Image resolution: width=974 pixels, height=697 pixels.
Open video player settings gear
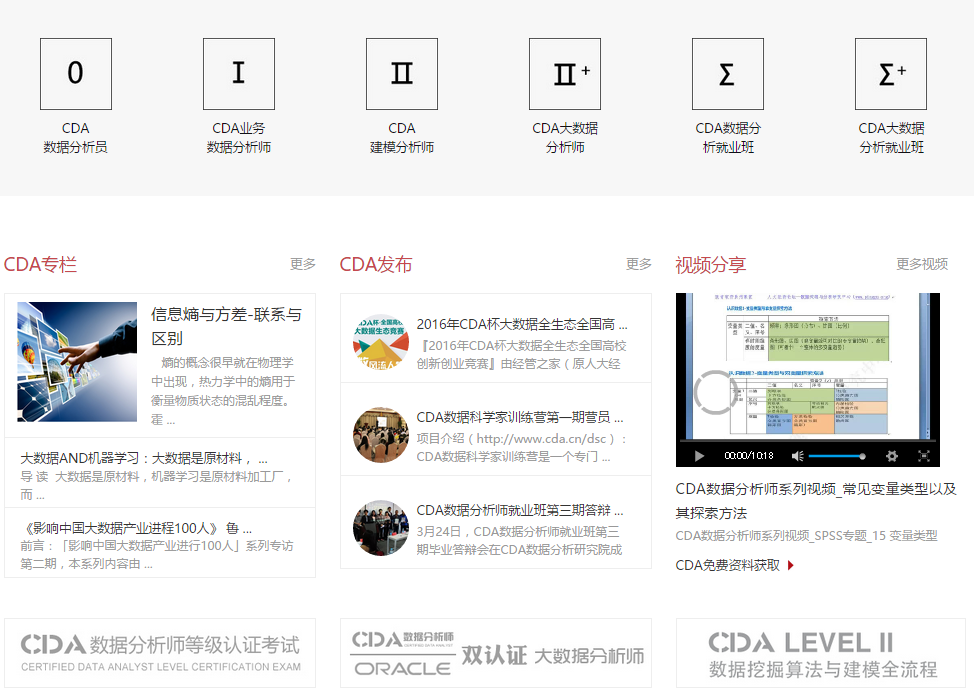click(892, 456)
